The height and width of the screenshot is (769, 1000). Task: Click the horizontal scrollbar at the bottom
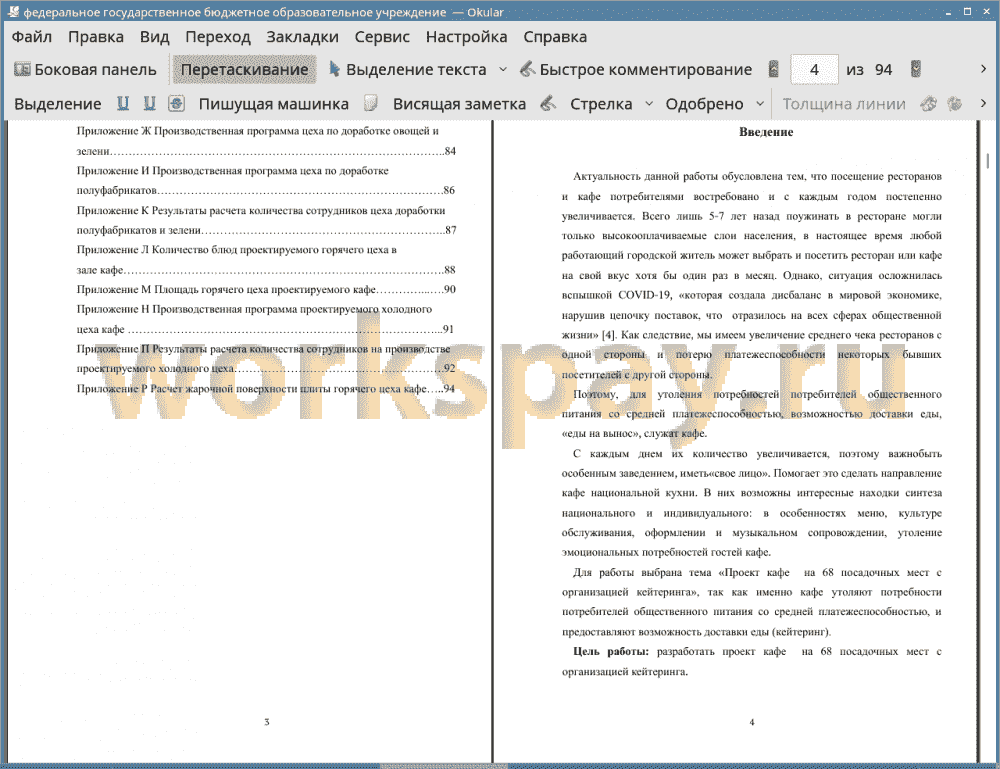click(x=444, y=765)
